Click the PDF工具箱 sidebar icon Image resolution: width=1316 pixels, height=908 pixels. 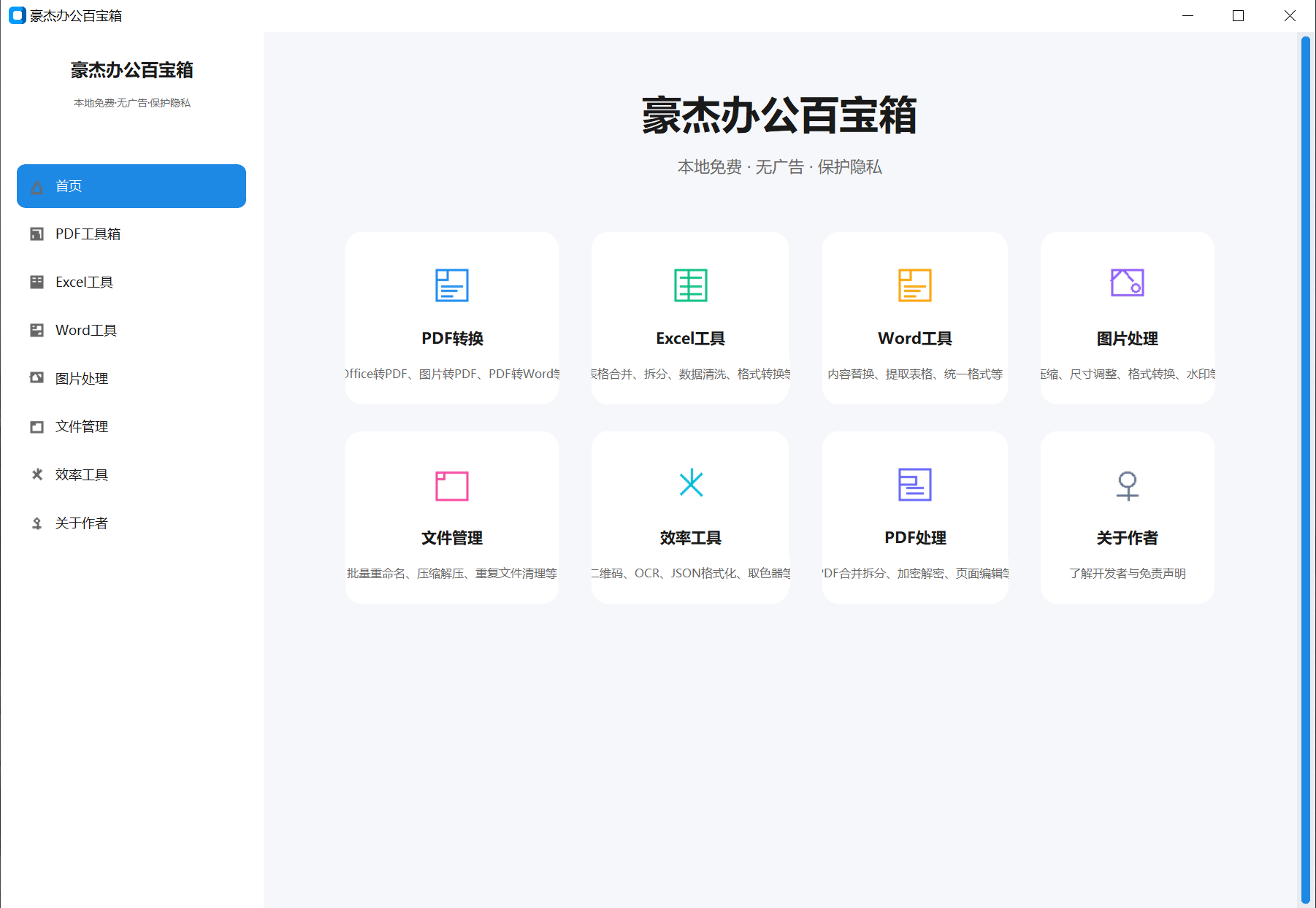37,234
